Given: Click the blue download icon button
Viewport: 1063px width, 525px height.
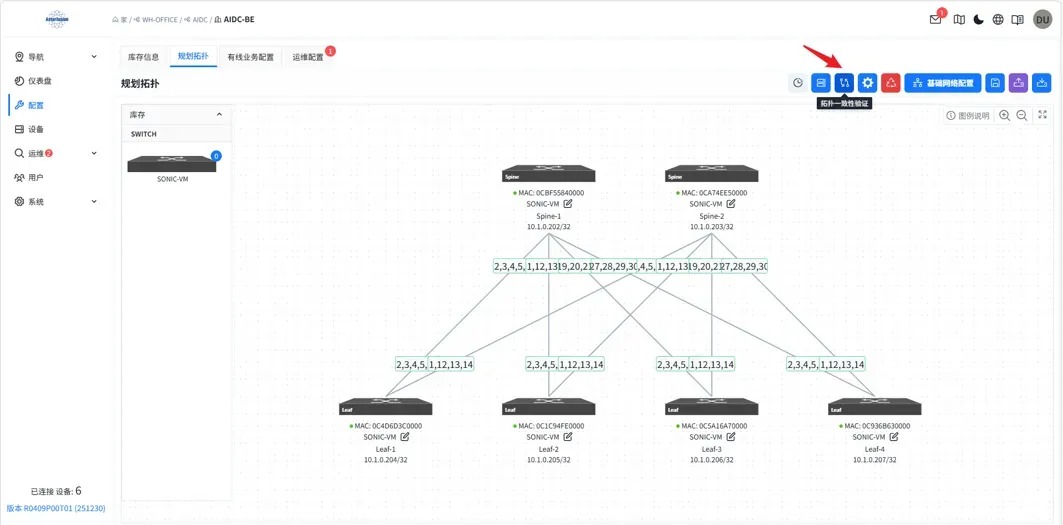Looking at the screenshot, I should pos(1041,83).
